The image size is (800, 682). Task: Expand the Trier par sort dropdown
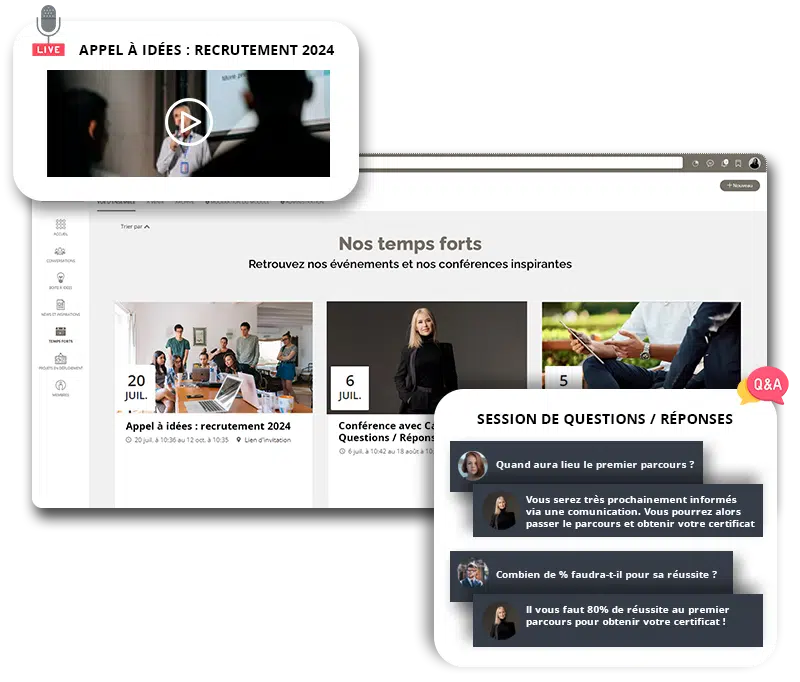[135, 227]
